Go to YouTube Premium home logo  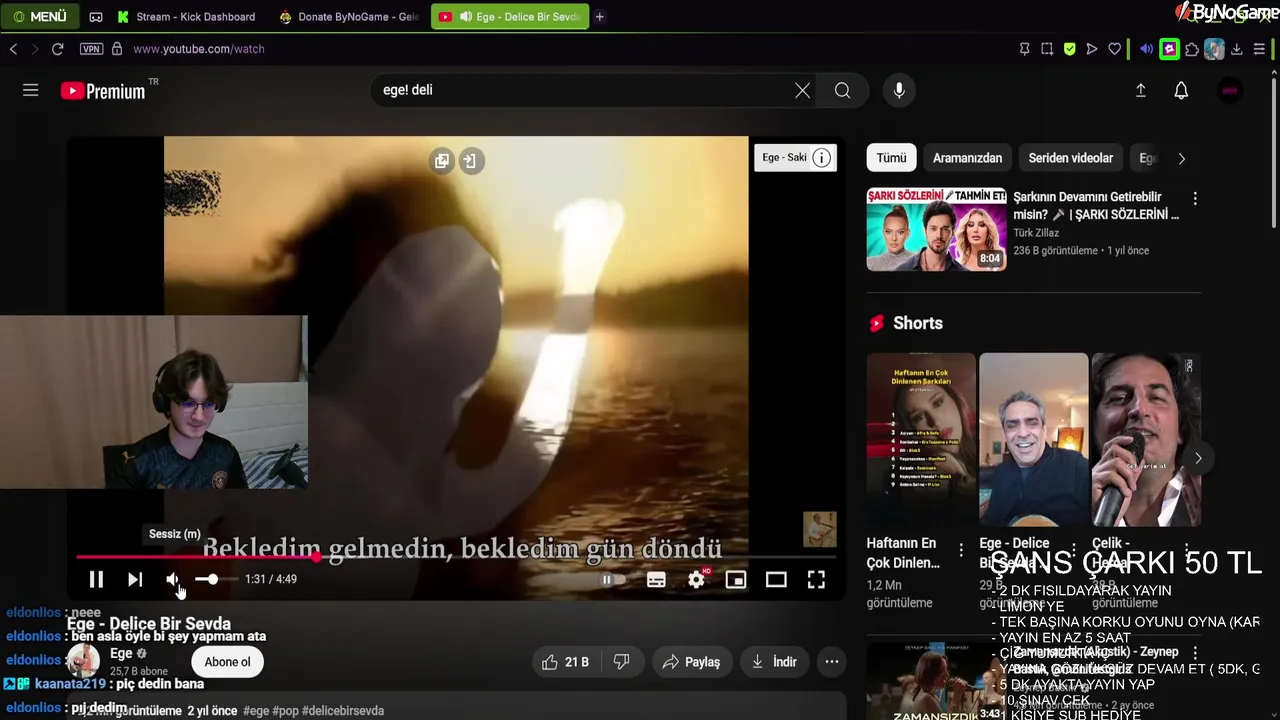103,91
